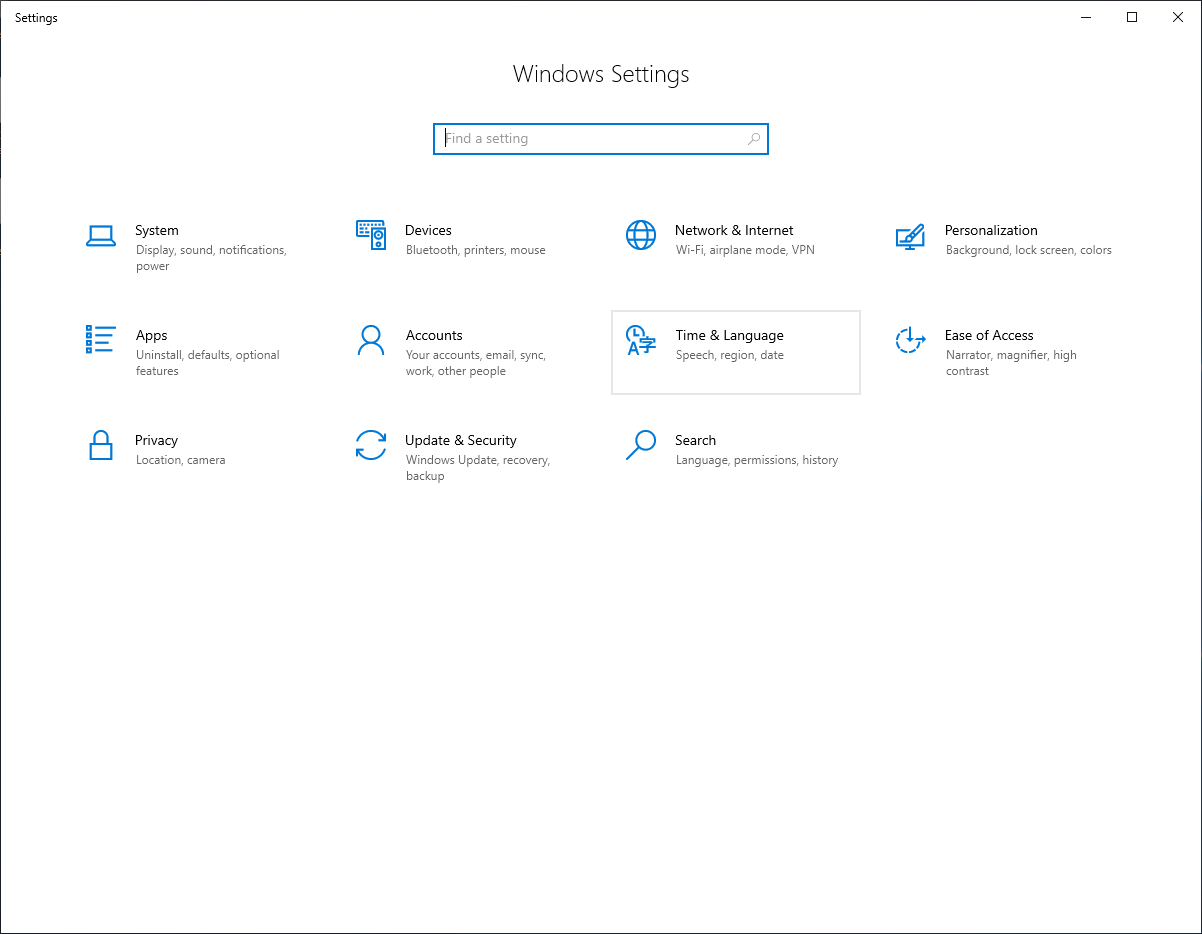
Task: Open System settings label
Action: [x=157, y=230]
